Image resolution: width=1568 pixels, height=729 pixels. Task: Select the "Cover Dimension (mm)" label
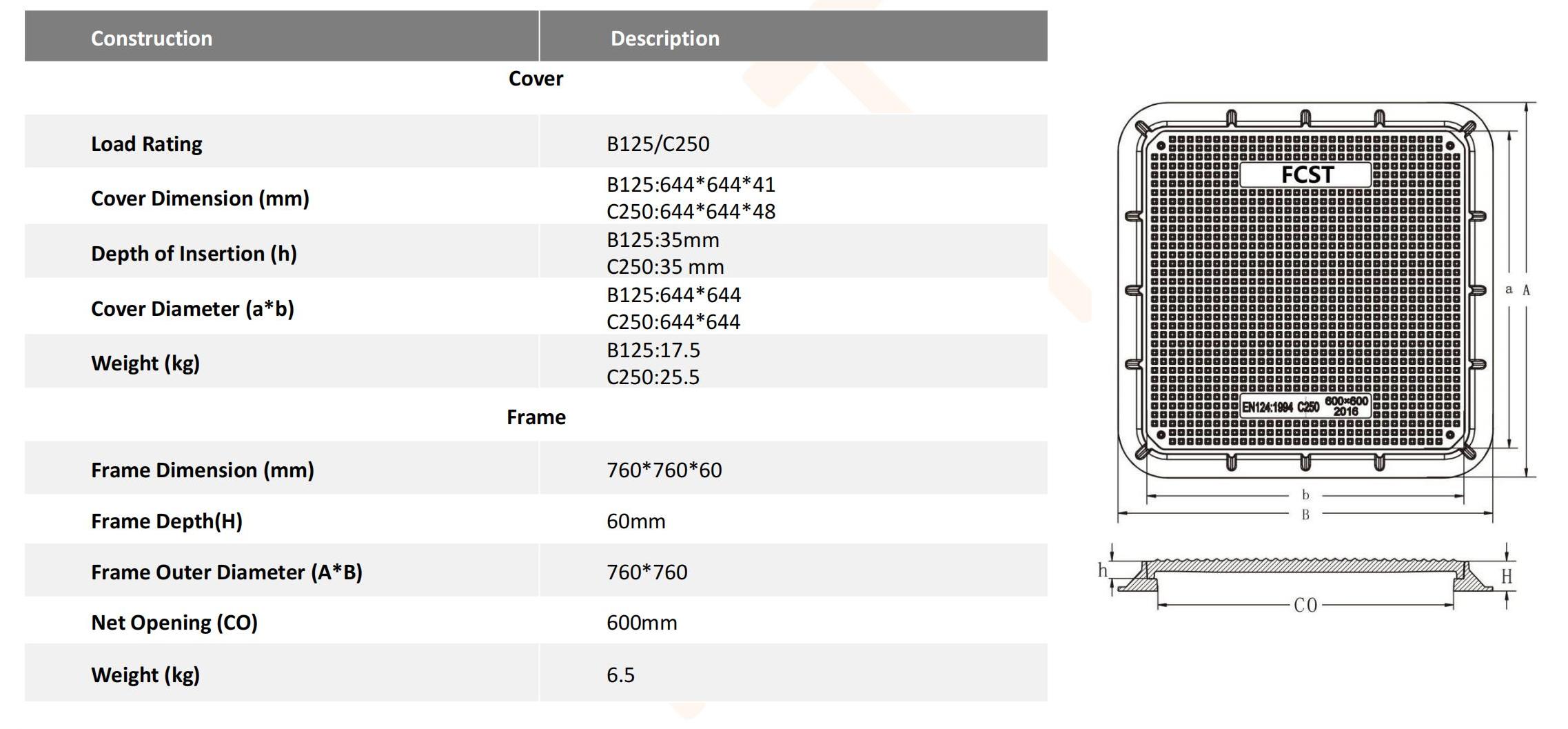click(200, 199)
